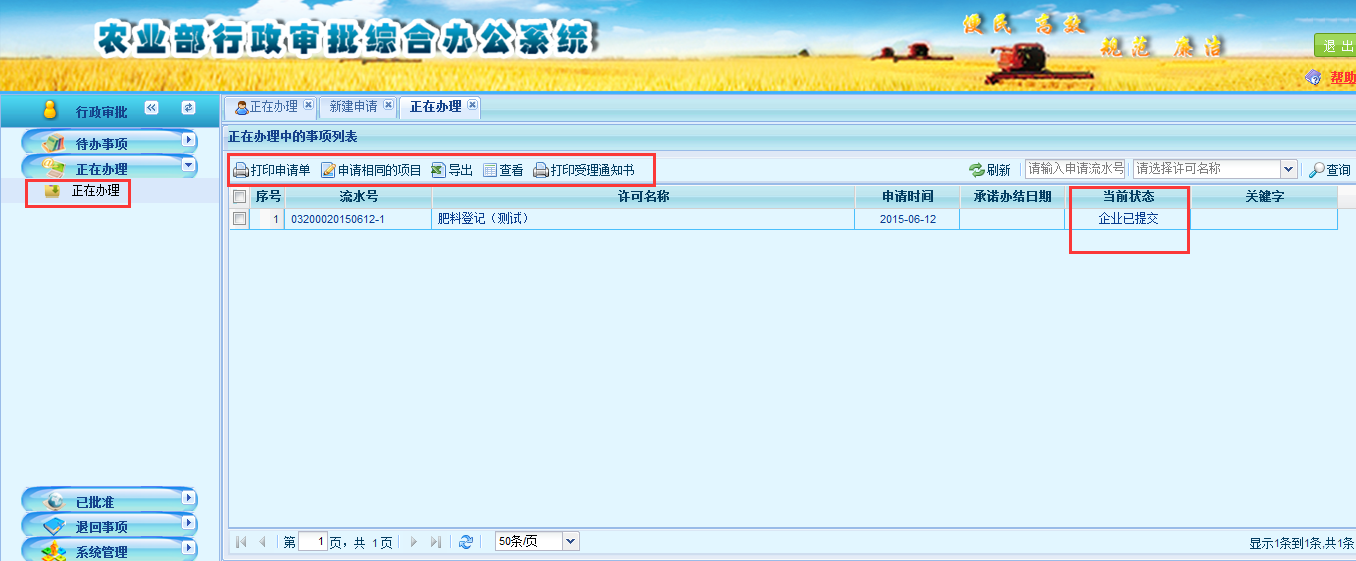
Task: Check the row checkbox for 肥料登记（测试）
Action: tap(239, 218)
